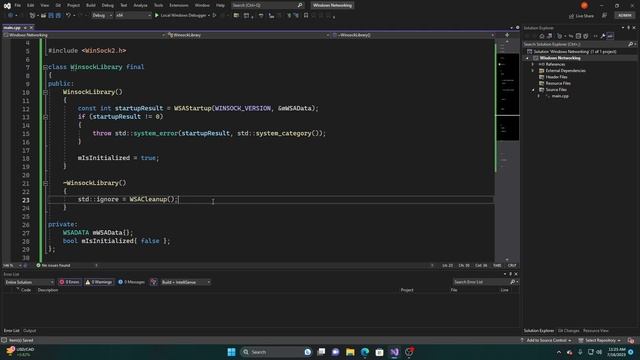Click Select Repository in status bar
Image resolution: width=640 pixels, height=360 pixels.
600,340
